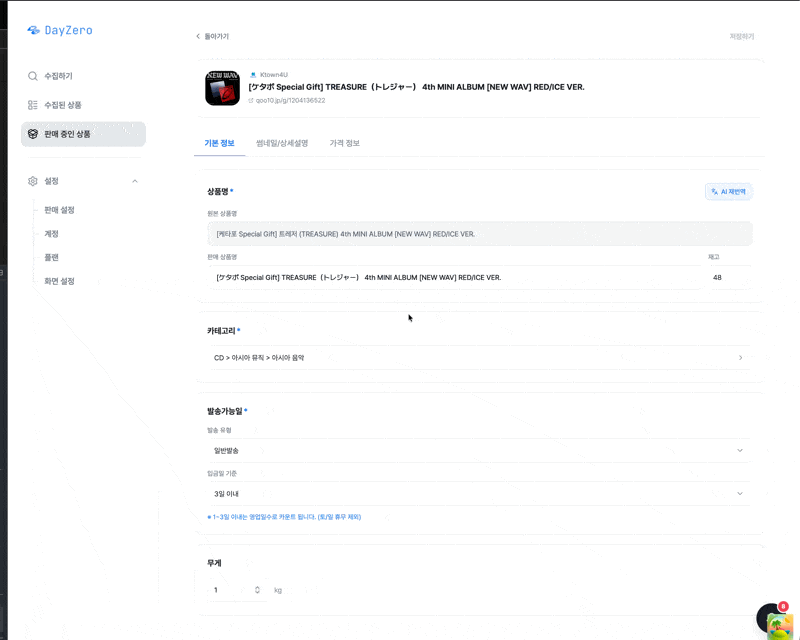The image size is (800, 640).
Task: Click the AI 재번역 button
Action: (x=729, y=192)
